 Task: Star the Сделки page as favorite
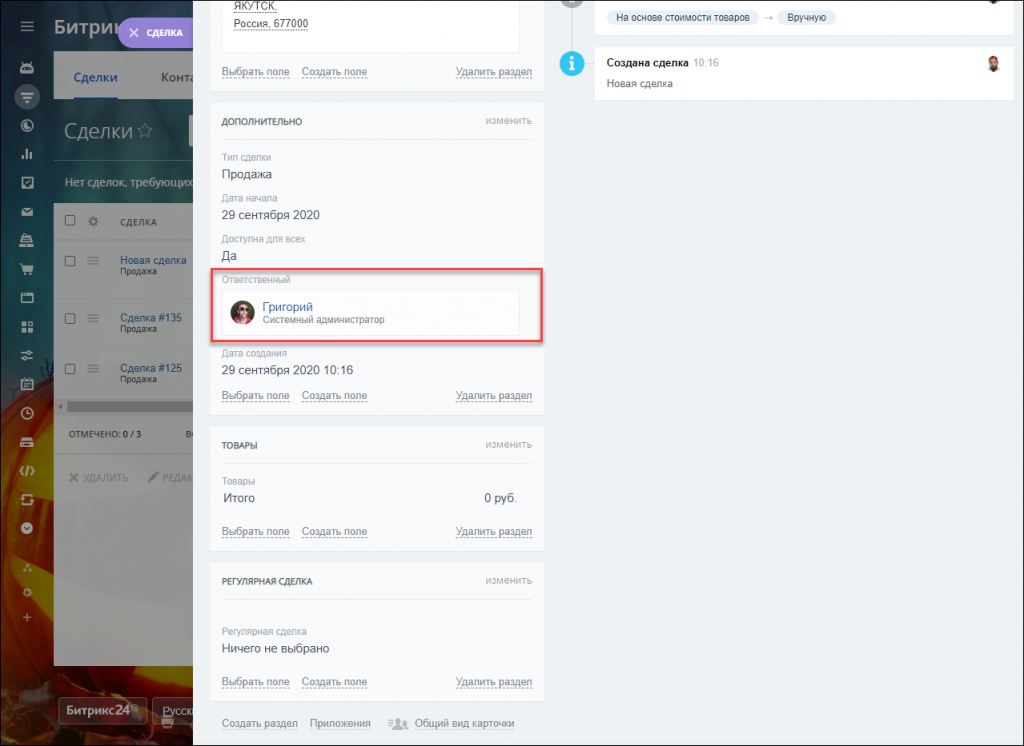145,131
